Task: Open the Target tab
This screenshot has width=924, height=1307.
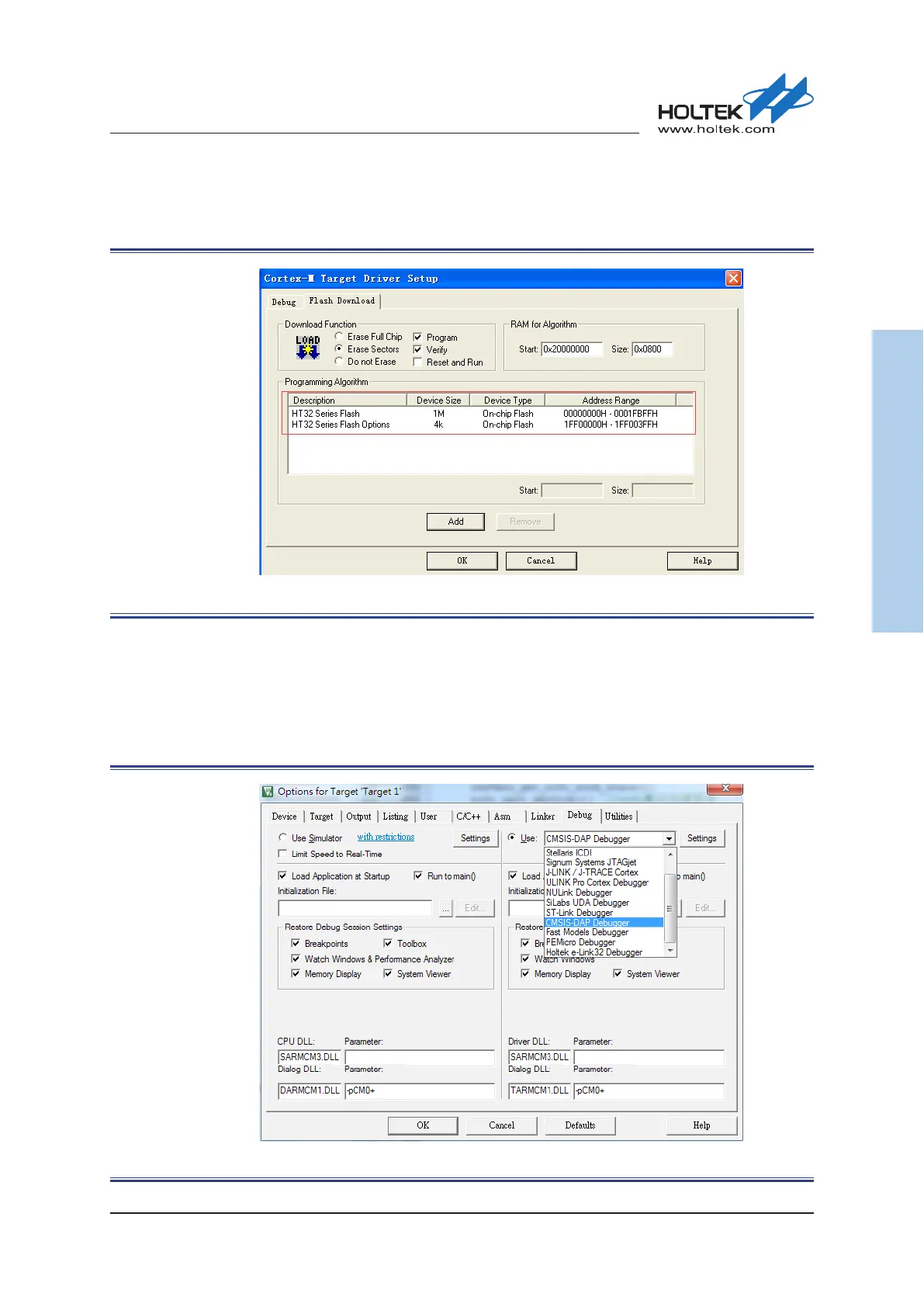Action: point(321,816)
